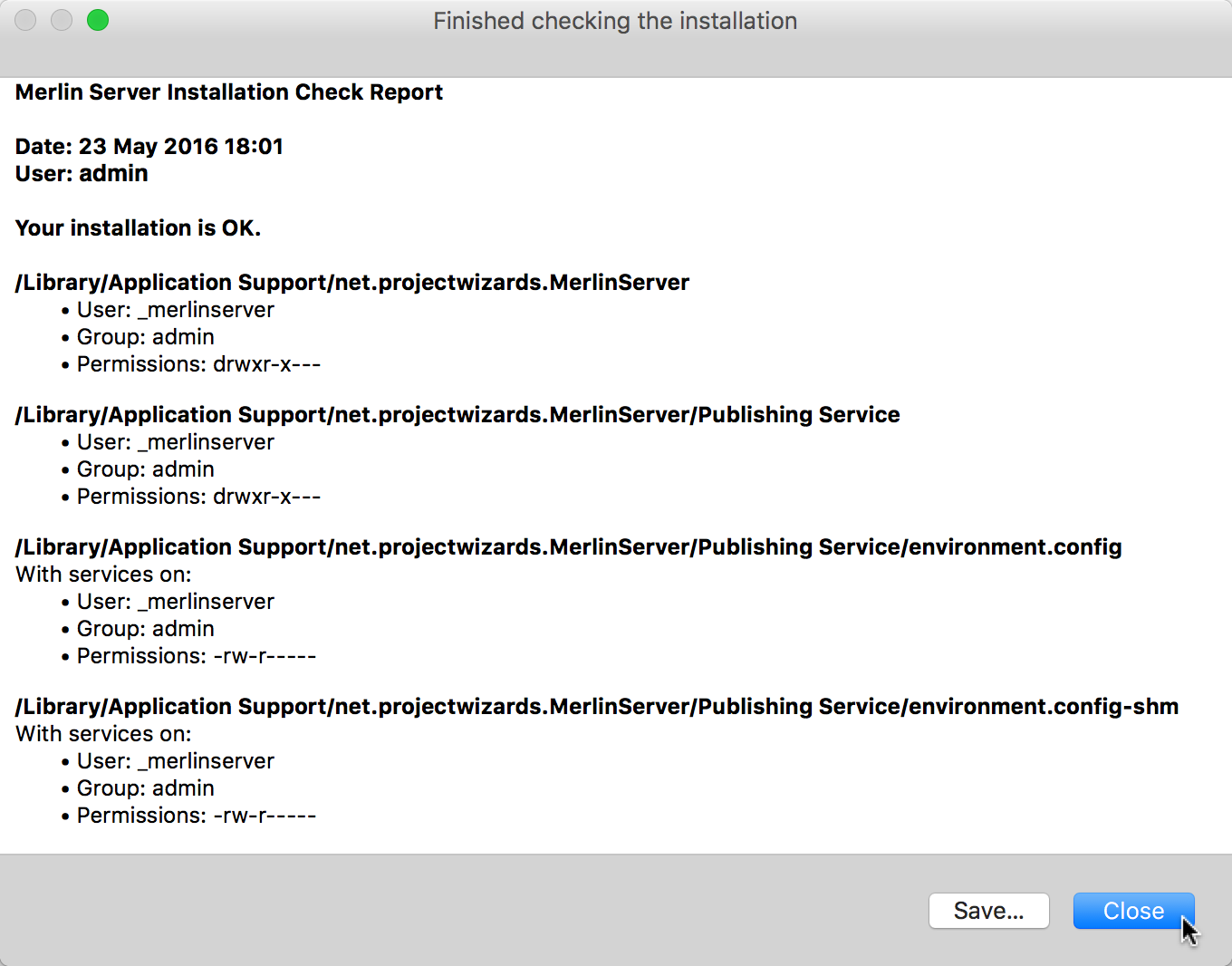Click the window title 'Finished checking the installation'
The height and width of the screenshot is (966, 1232).
coord(615,21)
